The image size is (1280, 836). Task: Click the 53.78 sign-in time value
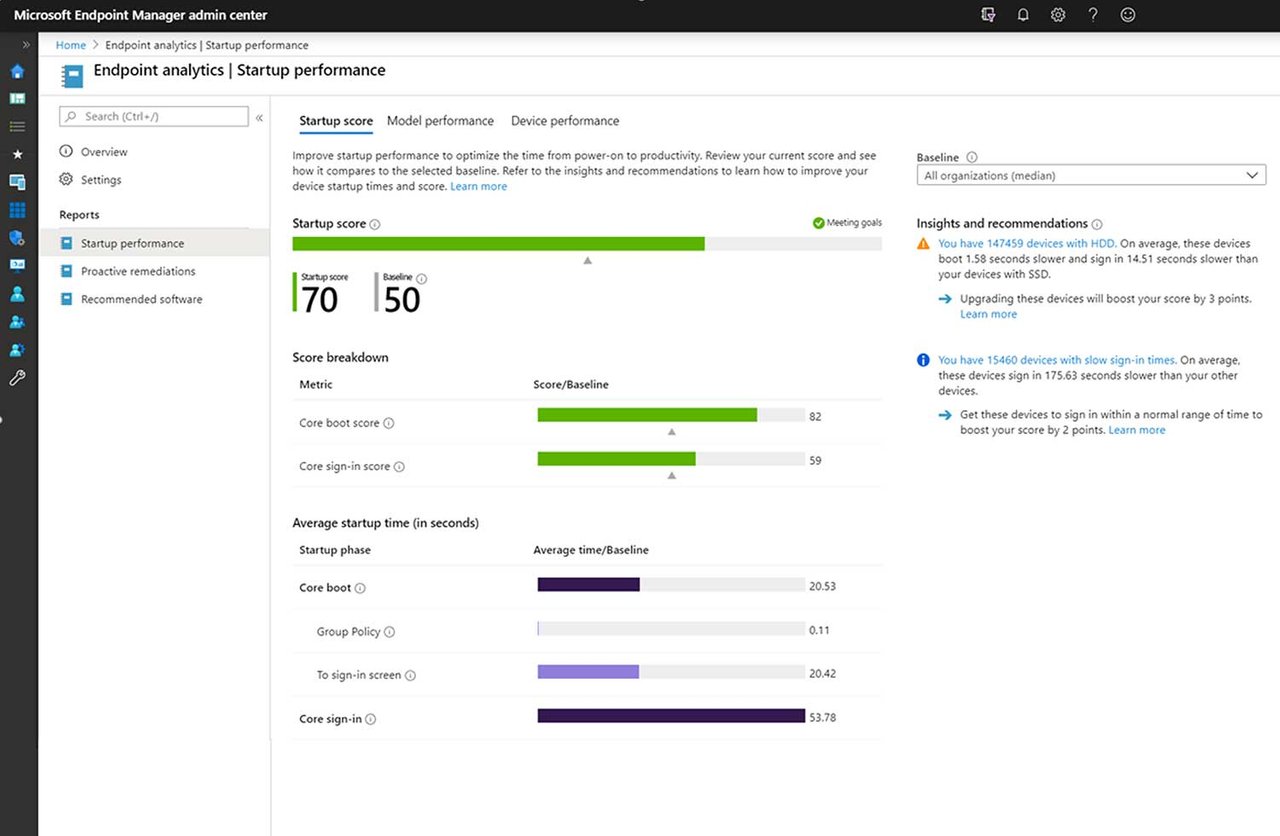(x=822, y=718)
